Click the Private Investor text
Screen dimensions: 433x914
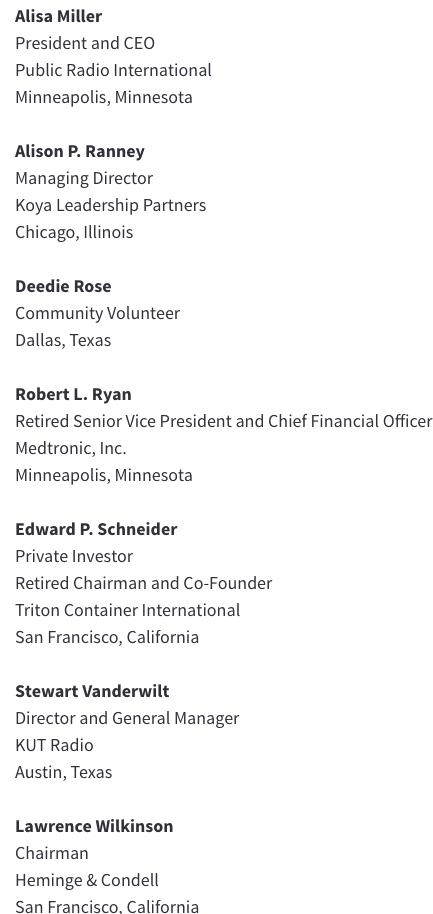(x=74, y=557)
